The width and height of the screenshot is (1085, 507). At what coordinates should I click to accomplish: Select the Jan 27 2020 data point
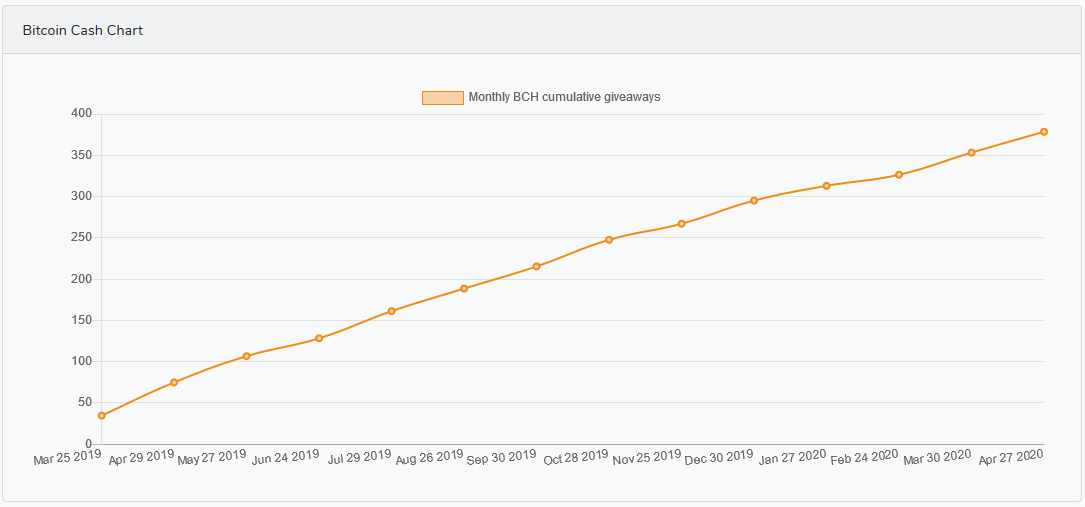point(826,185)
